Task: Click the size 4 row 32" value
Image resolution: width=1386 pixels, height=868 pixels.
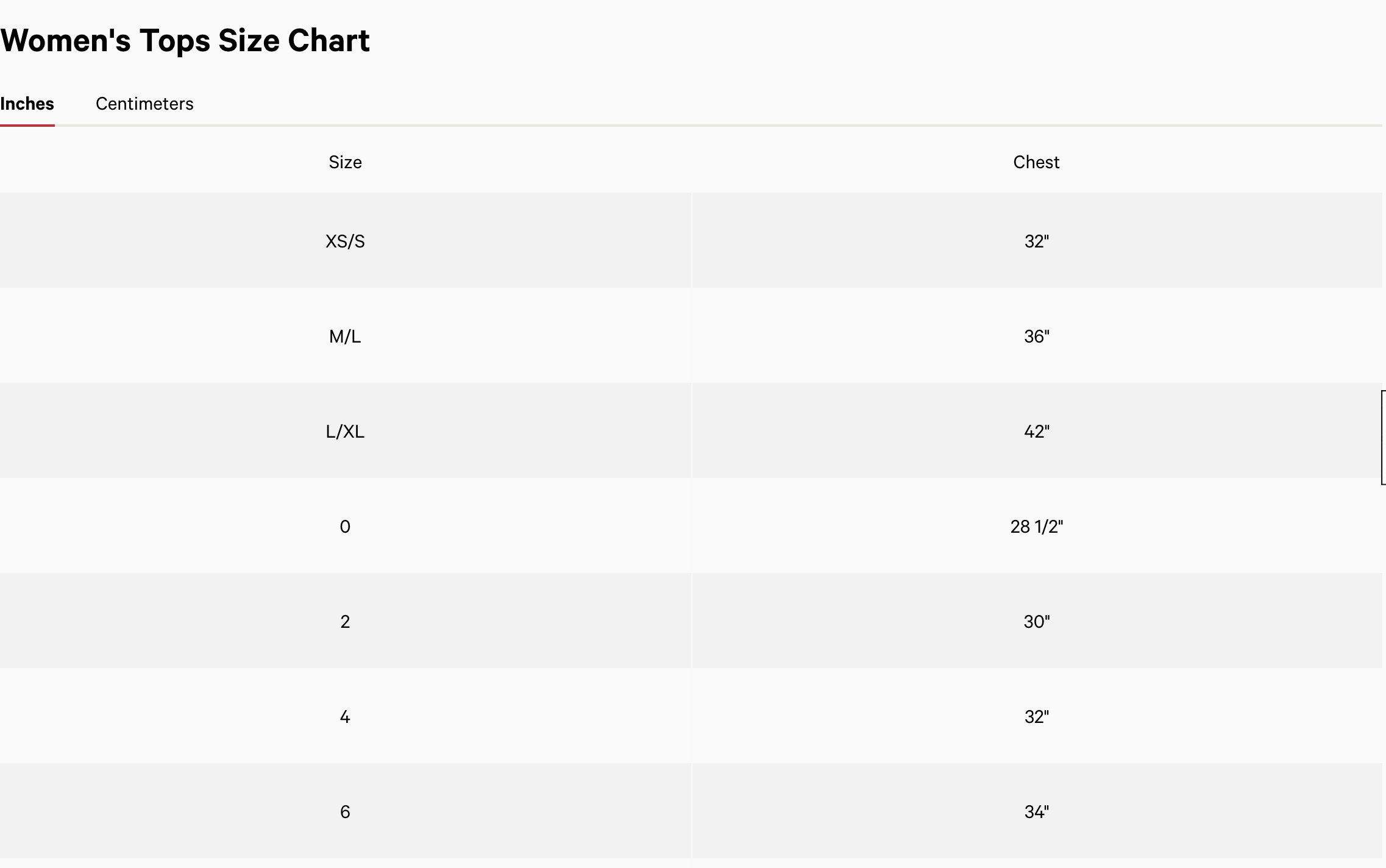Action: pos(1037,717)
